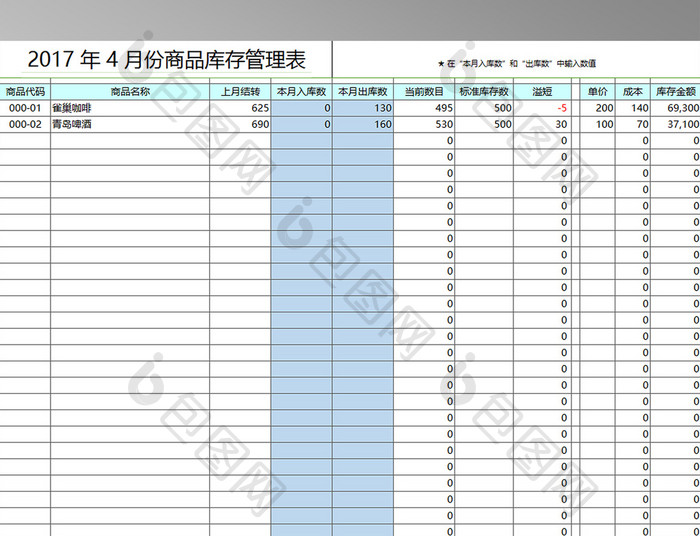Click the 标准库存数 column header

tap(484, 91)
